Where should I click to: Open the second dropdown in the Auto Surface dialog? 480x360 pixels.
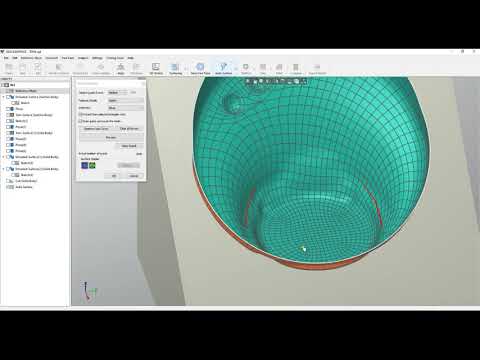coord(126,100)
